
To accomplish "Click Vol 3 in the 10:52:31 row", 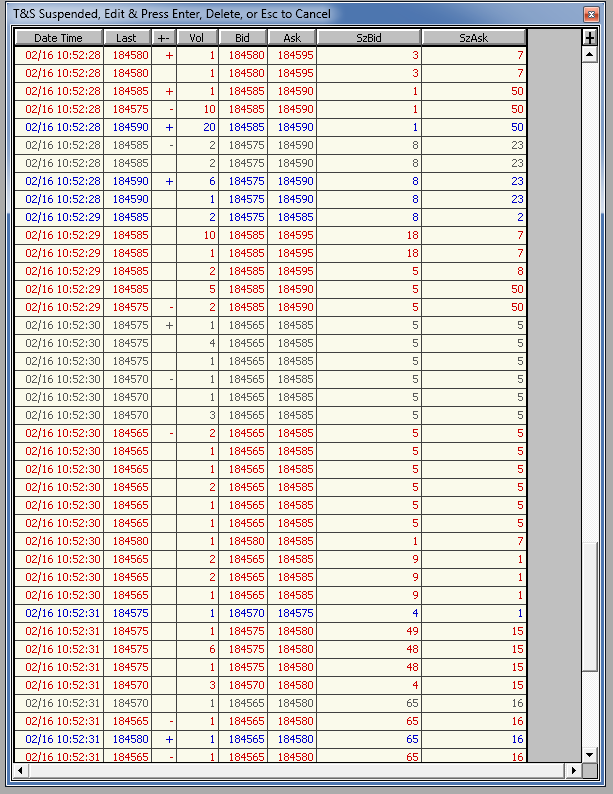I will [197, 685].
